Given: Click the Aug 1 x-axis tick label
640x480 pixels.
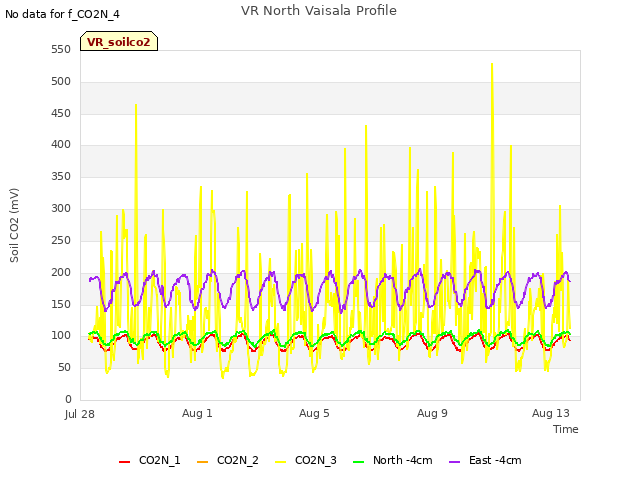Looking at the screenshot, I should [197, 413].
